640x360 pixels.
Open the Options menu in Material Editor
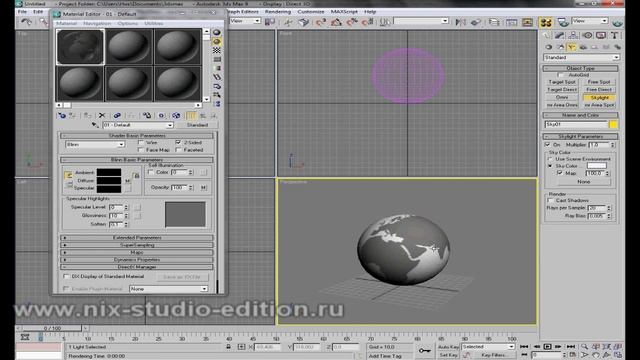pos(128,23)
